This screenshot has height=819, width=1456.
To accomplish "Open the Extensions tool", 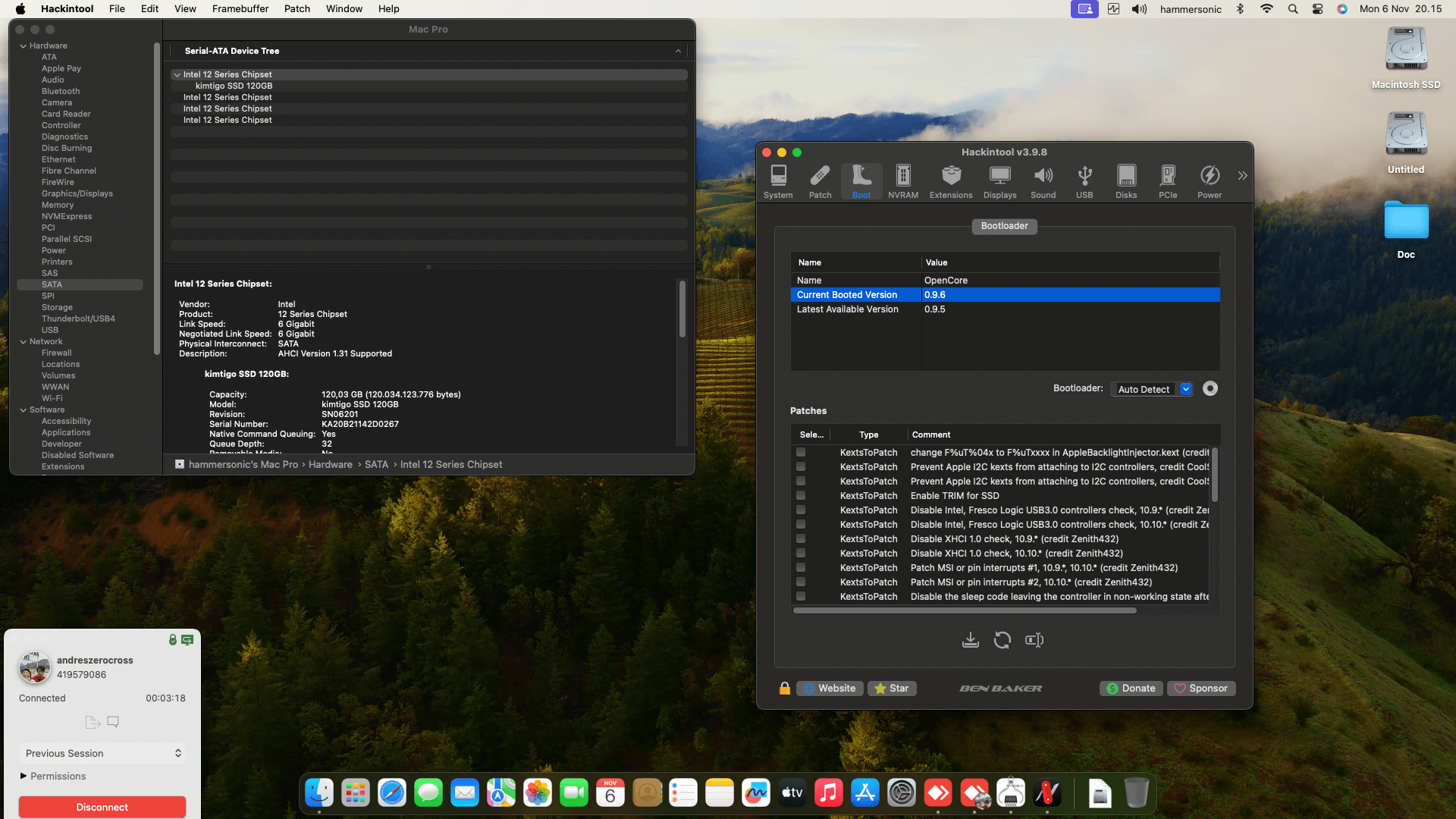I will click(x=951, y=182).
